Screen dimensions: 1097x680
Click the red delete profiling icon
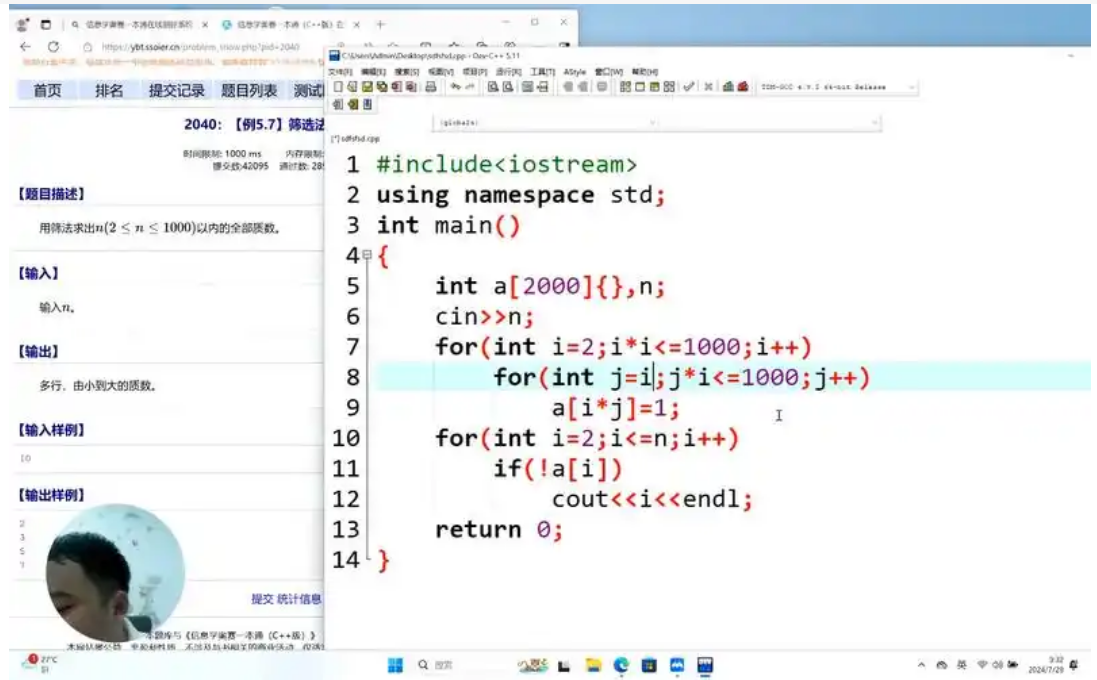click(x=743, y=87)
